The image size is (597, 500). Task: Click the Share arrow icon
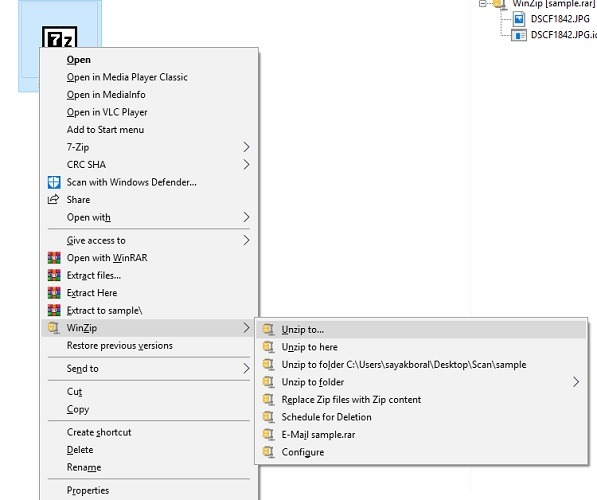point(53,199)
